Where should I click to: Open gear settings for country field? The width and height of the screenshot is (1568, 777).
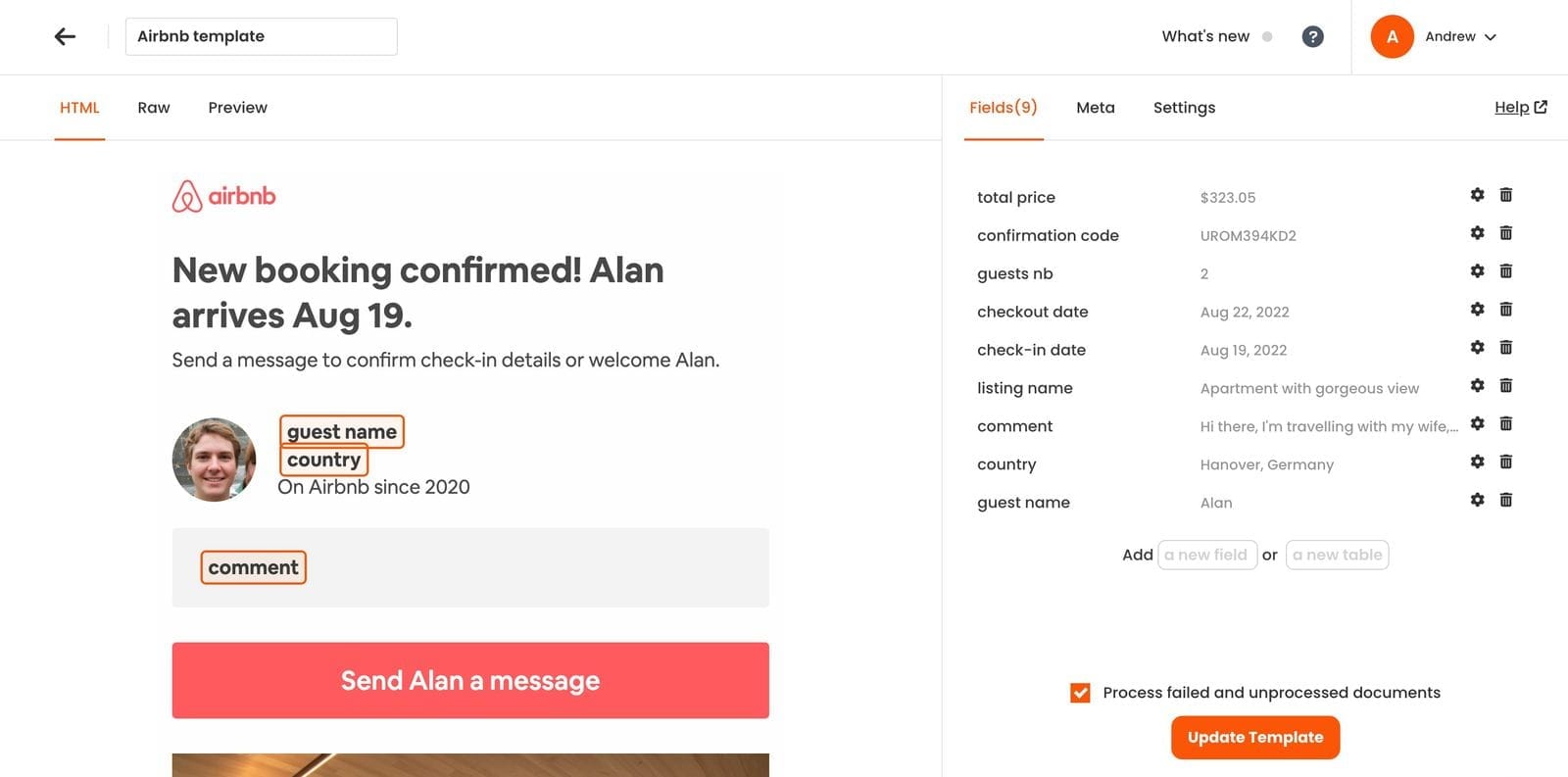(x=1477, y=462)
